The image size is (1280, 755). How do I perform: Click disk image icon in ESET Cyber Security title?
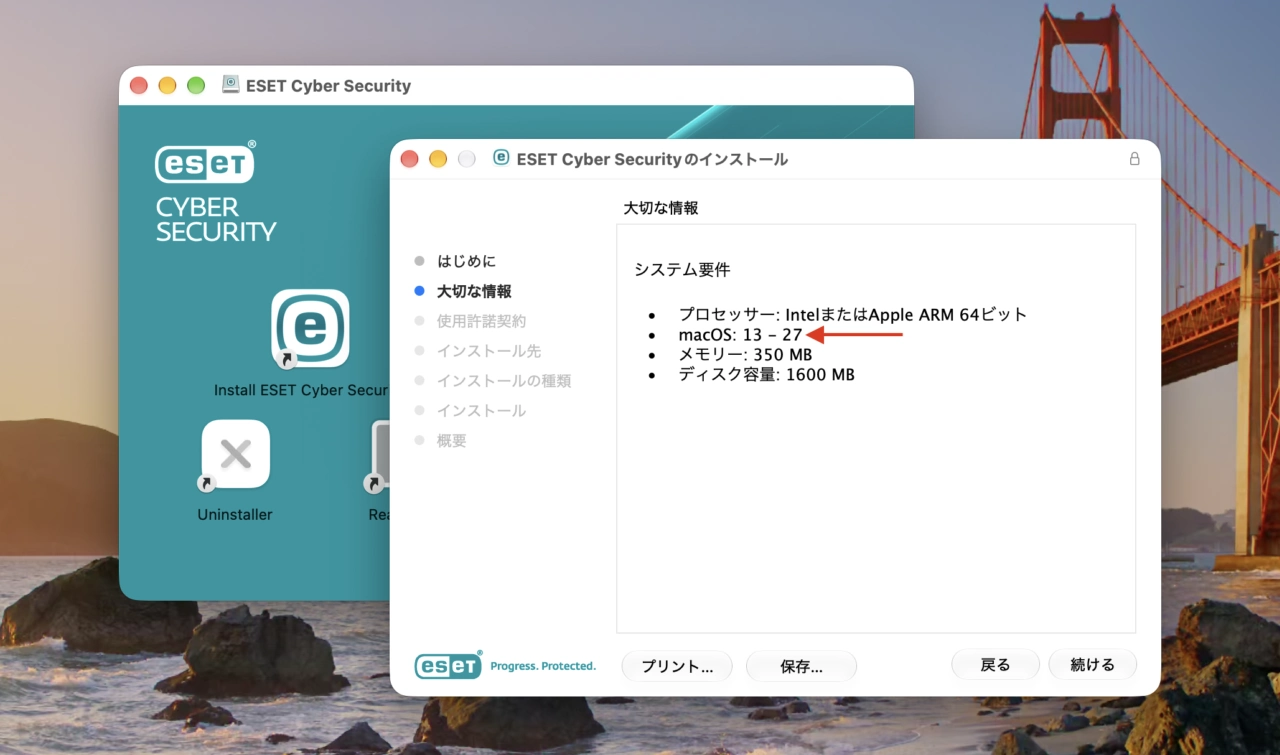coord(231,85)
